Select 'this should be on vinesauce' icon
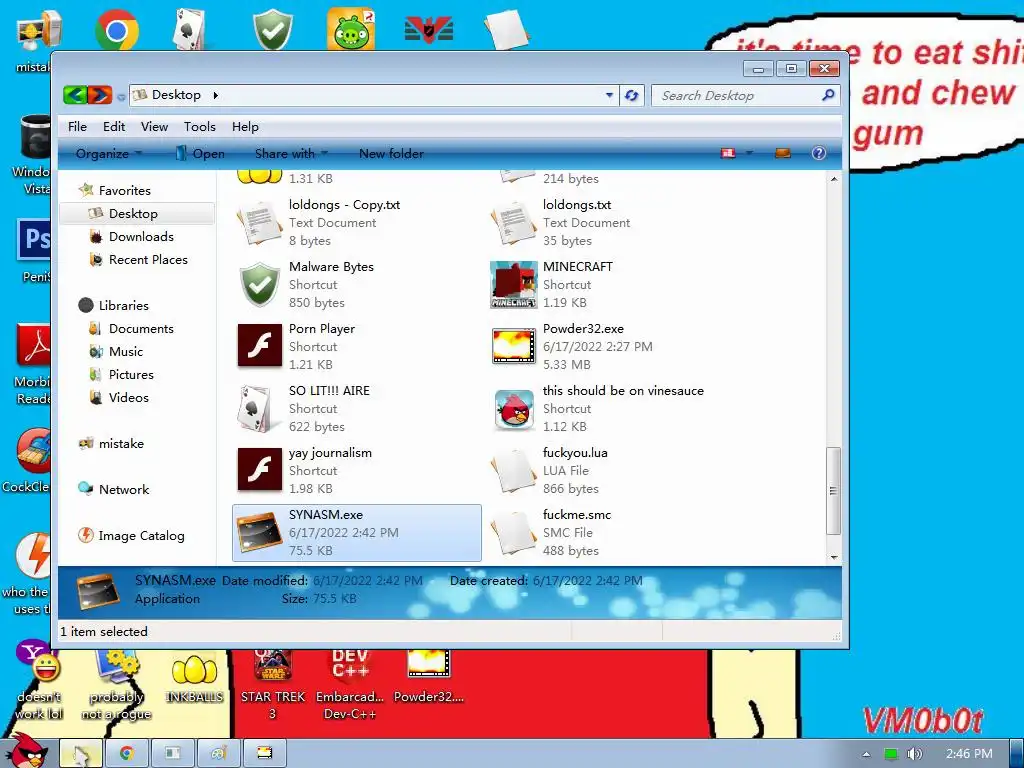 (514, 409)
